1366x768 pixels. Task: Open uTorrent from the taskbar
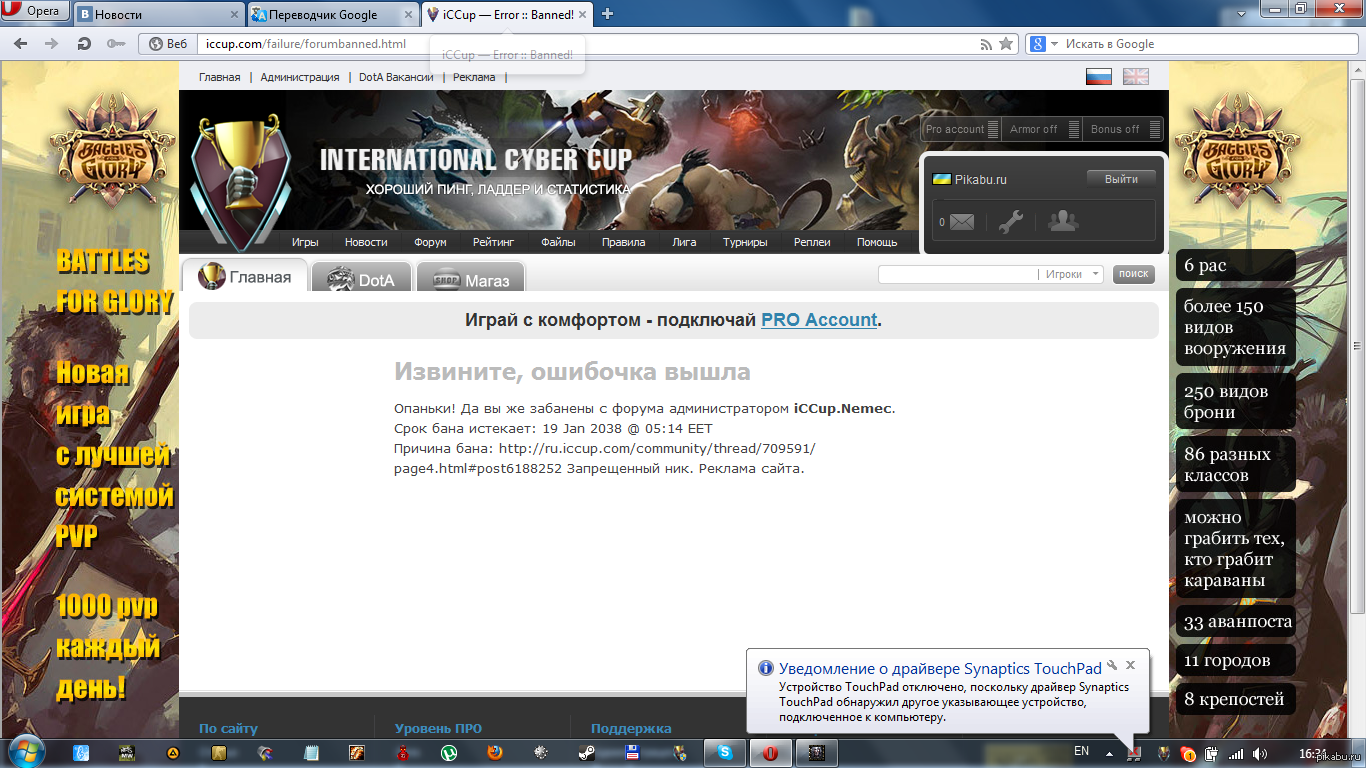click(448, 752)
